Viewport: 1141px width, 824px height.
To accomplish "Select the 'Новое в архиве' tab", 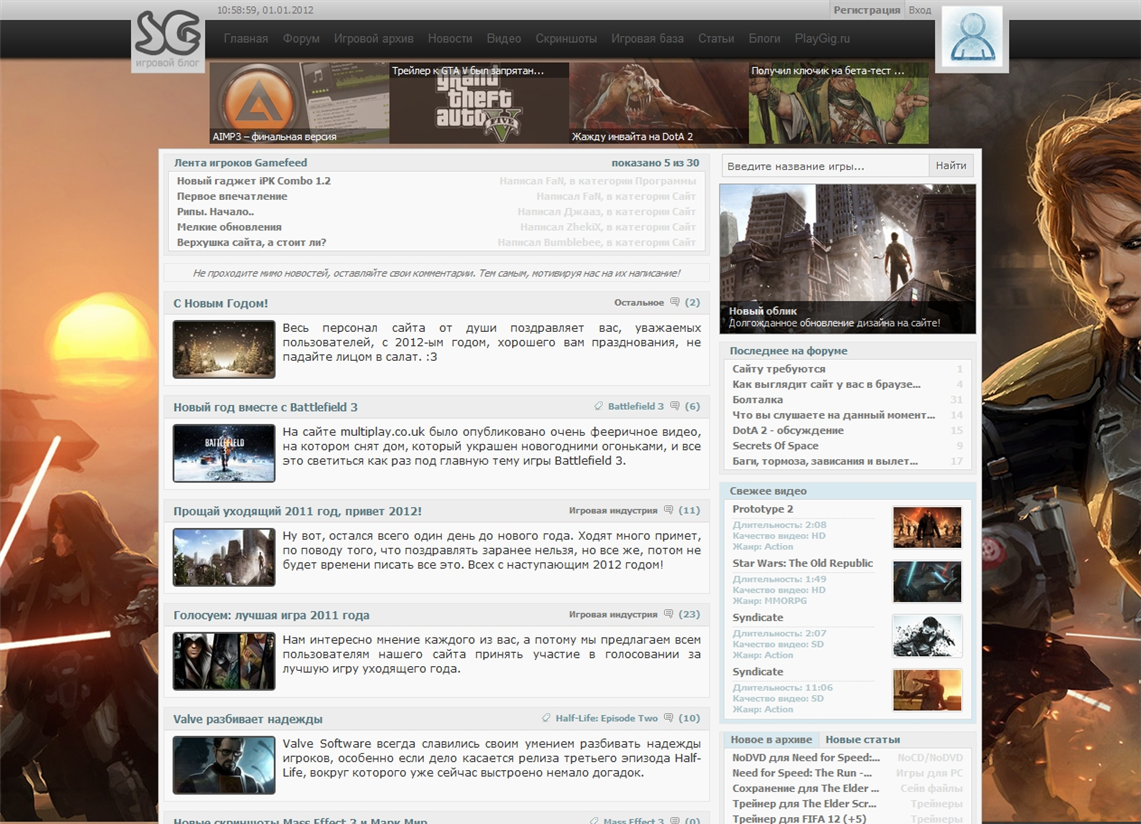I will 771,740.
